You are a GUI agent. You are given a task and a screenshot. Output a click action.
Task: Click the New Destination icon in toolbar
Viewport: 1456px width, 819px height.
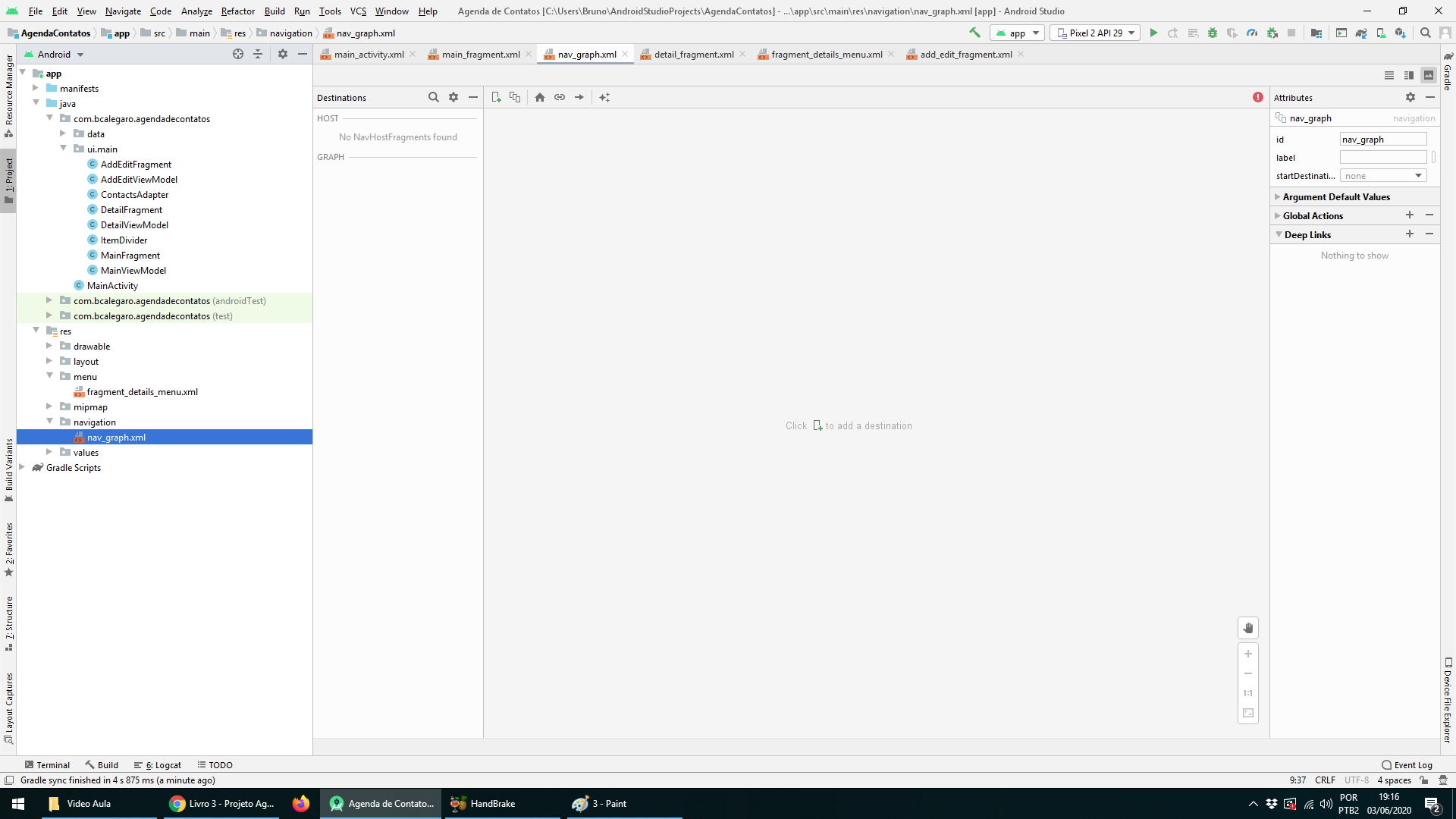(x=496, y=97)
